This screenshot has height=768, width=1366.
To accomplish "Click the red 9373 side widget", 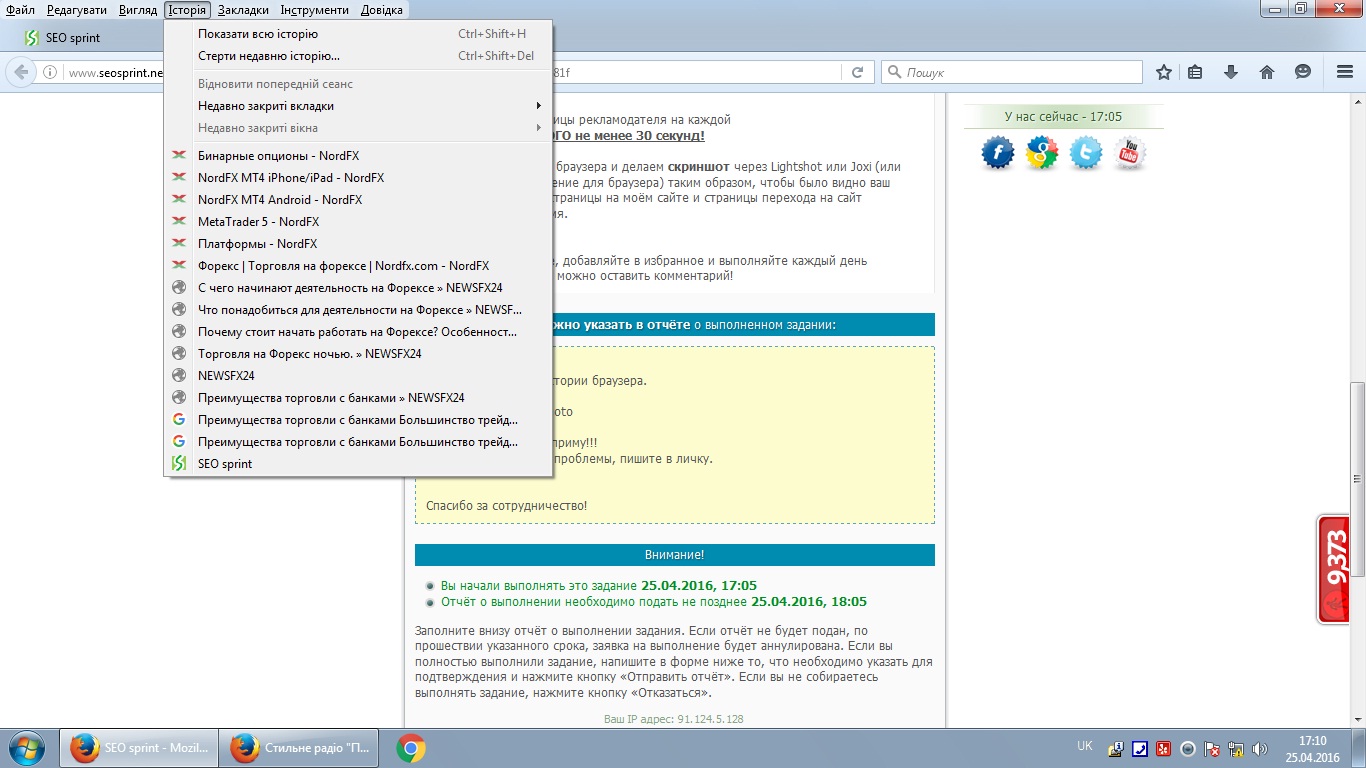I will (x=1333, y=570).
